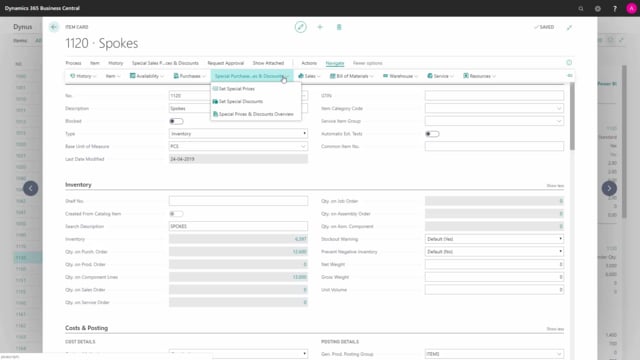Click the Bill of Materials group icon
This screenshot has width=640, height=360.
(x=332, y=76)
